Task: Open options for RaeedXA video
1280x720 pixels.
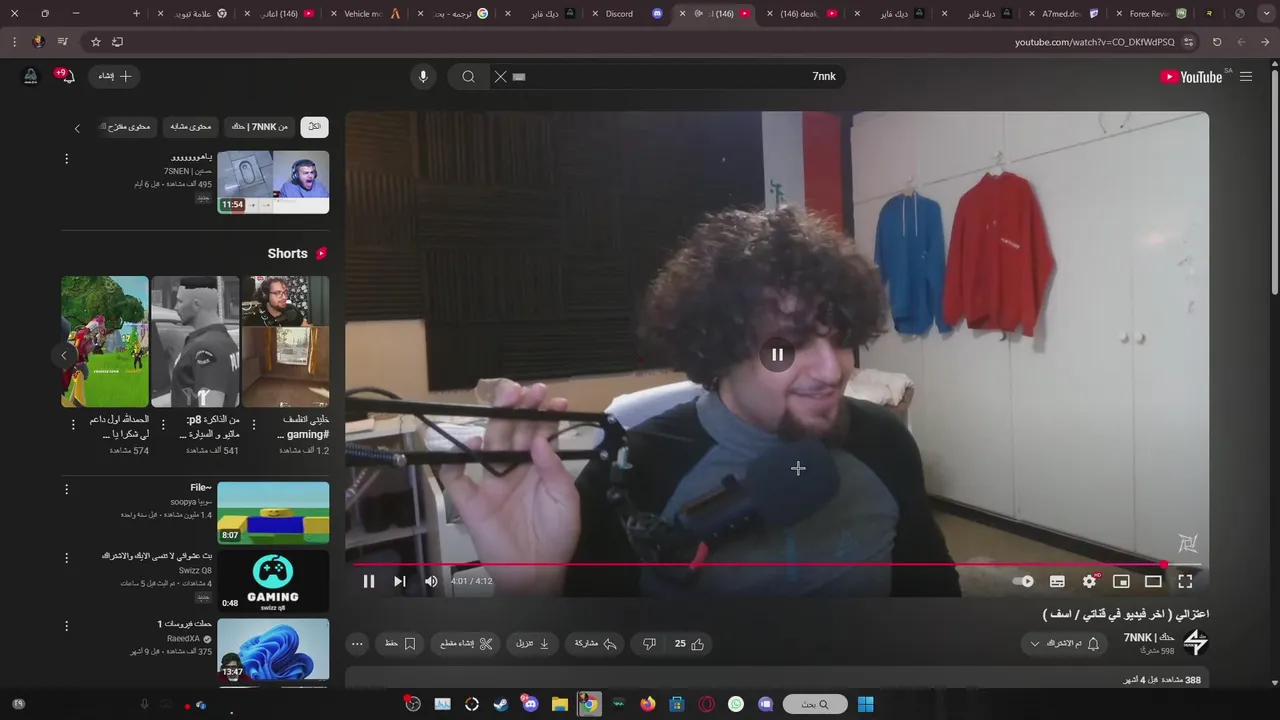Action: coord(67,626)
